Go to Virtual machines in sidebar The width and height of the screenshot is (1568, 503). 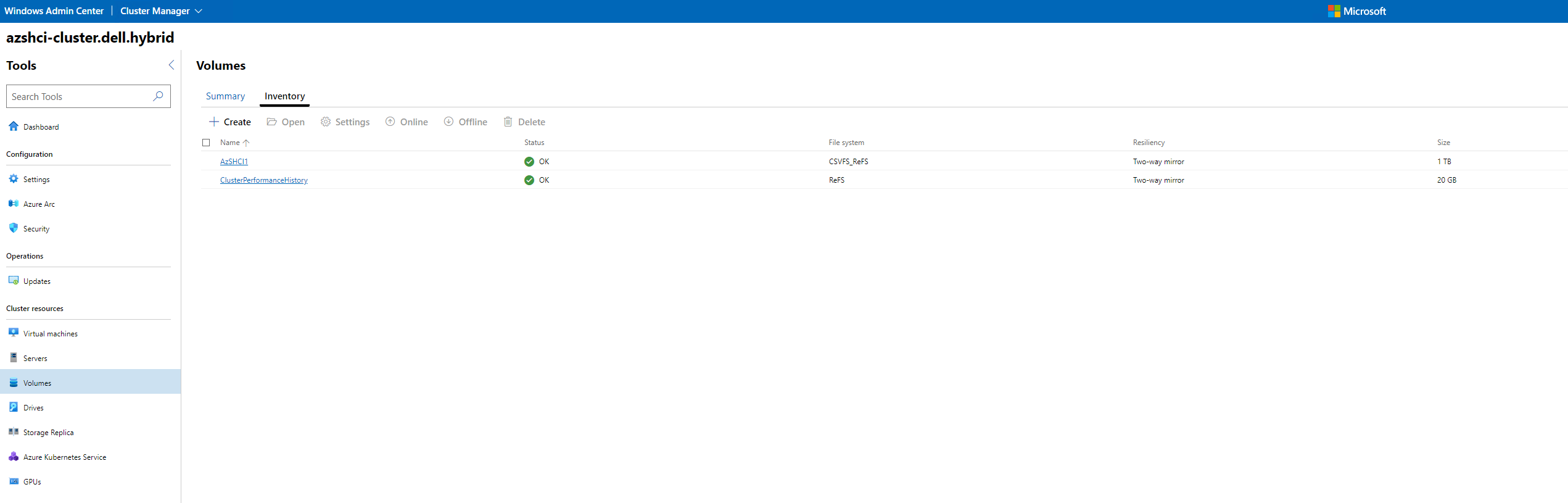(x=50, y=334)
